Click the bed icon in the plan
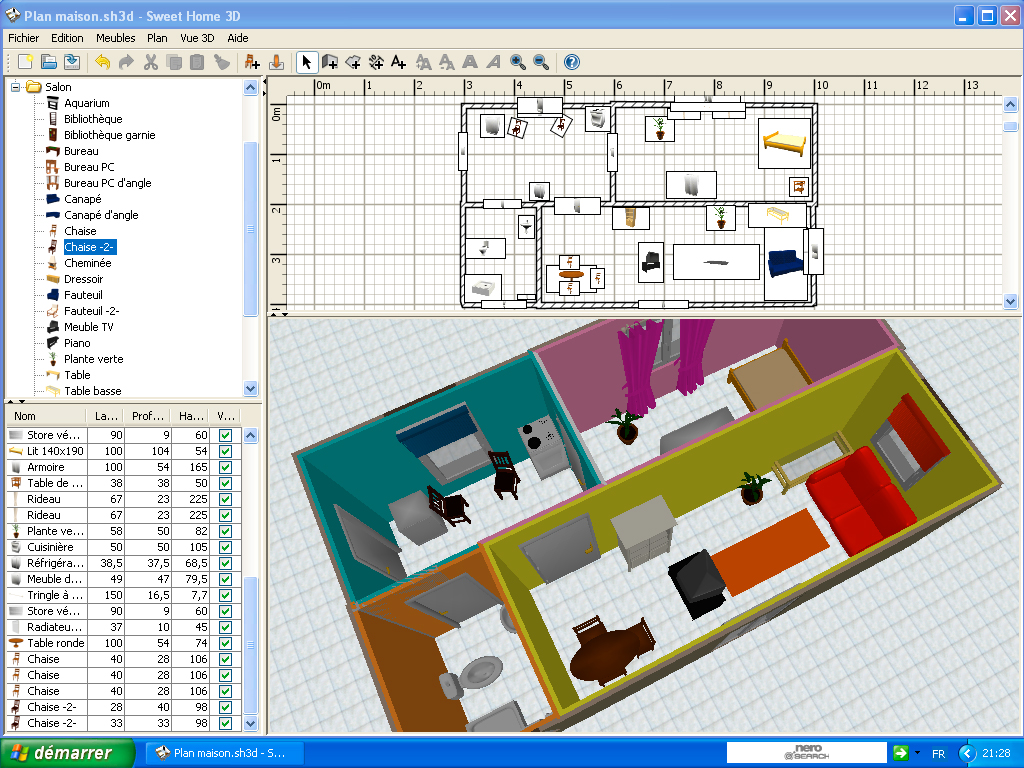The height and width of the screenshot is (768, 1024). tap(784, 143)
